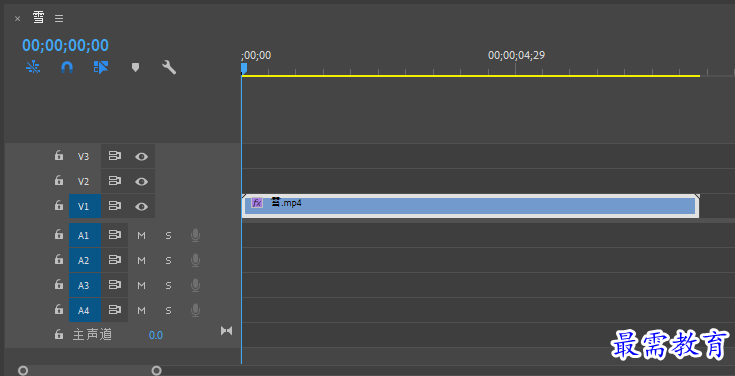Toggle insert sequences as nests icon
Screen dimensions: 735x376
tap(33, 68)
